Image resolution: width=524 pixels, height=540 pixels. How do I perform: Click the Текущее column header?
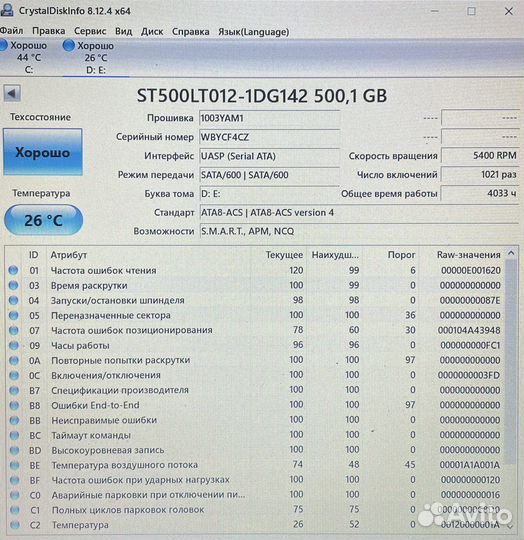pos(284,255)
